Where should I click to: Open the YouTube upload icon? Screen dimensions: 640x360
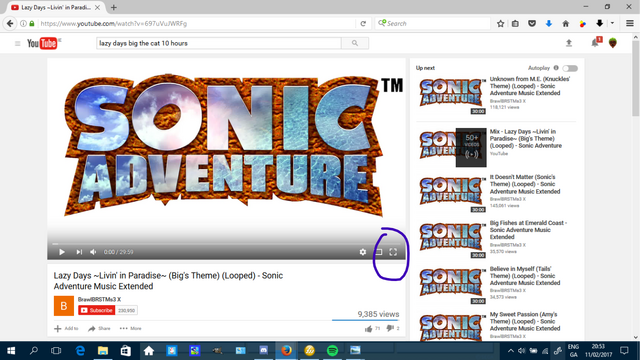569,43
